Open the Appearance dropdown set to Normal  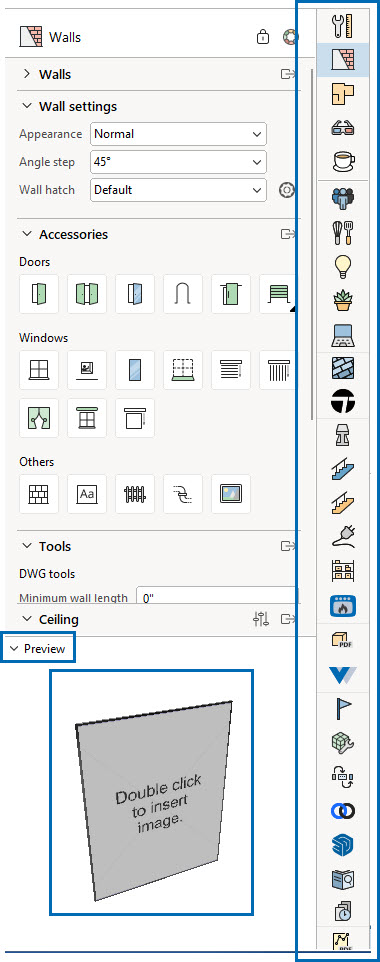[x=178, y=134]
